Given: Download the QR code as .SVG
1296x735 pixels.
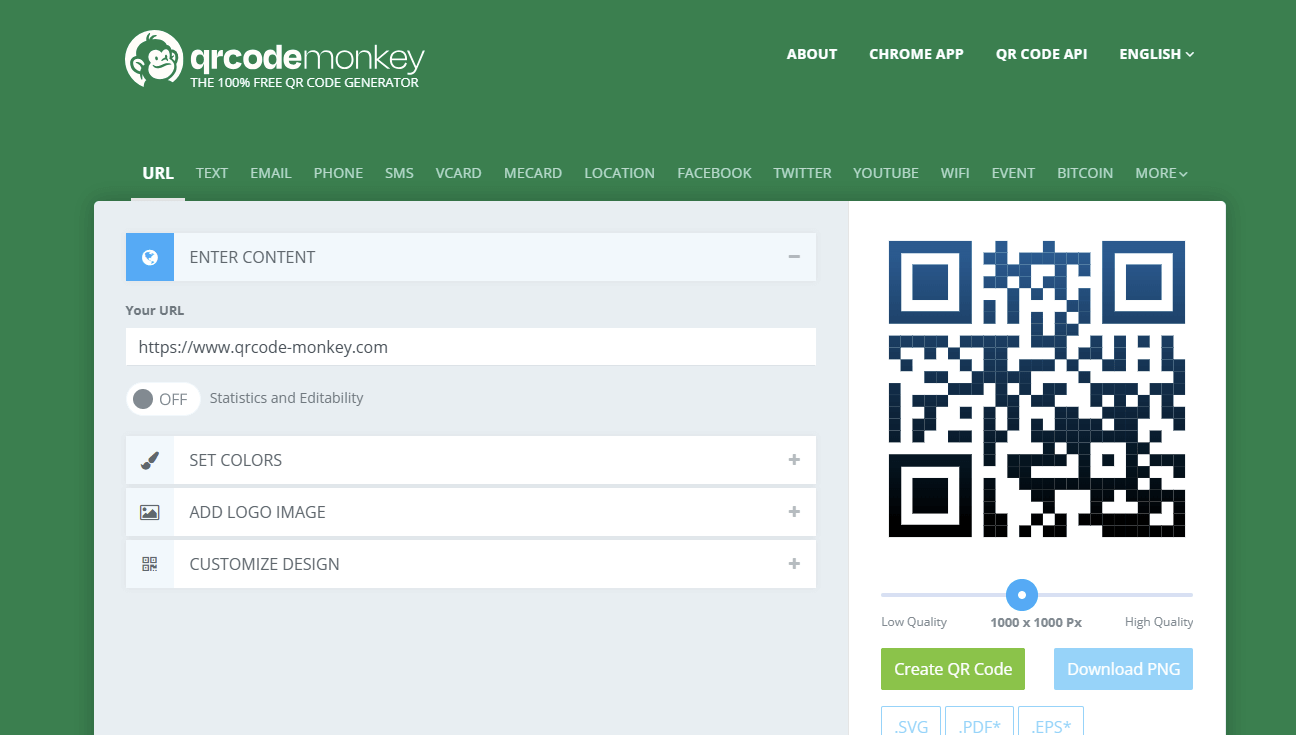Looking at the screenshot, I should 911,721.
